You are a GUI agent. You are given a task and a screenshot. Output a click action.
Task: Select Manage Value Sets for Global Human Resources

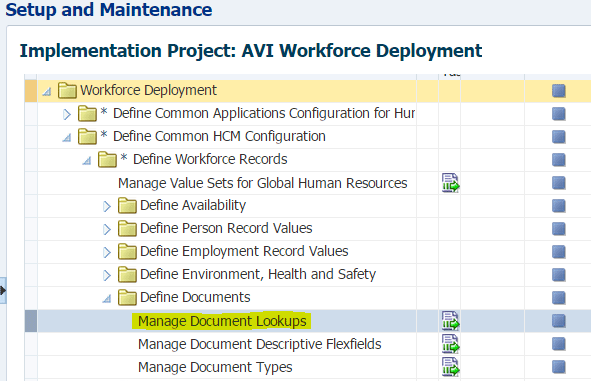click(x=263, y=183)
